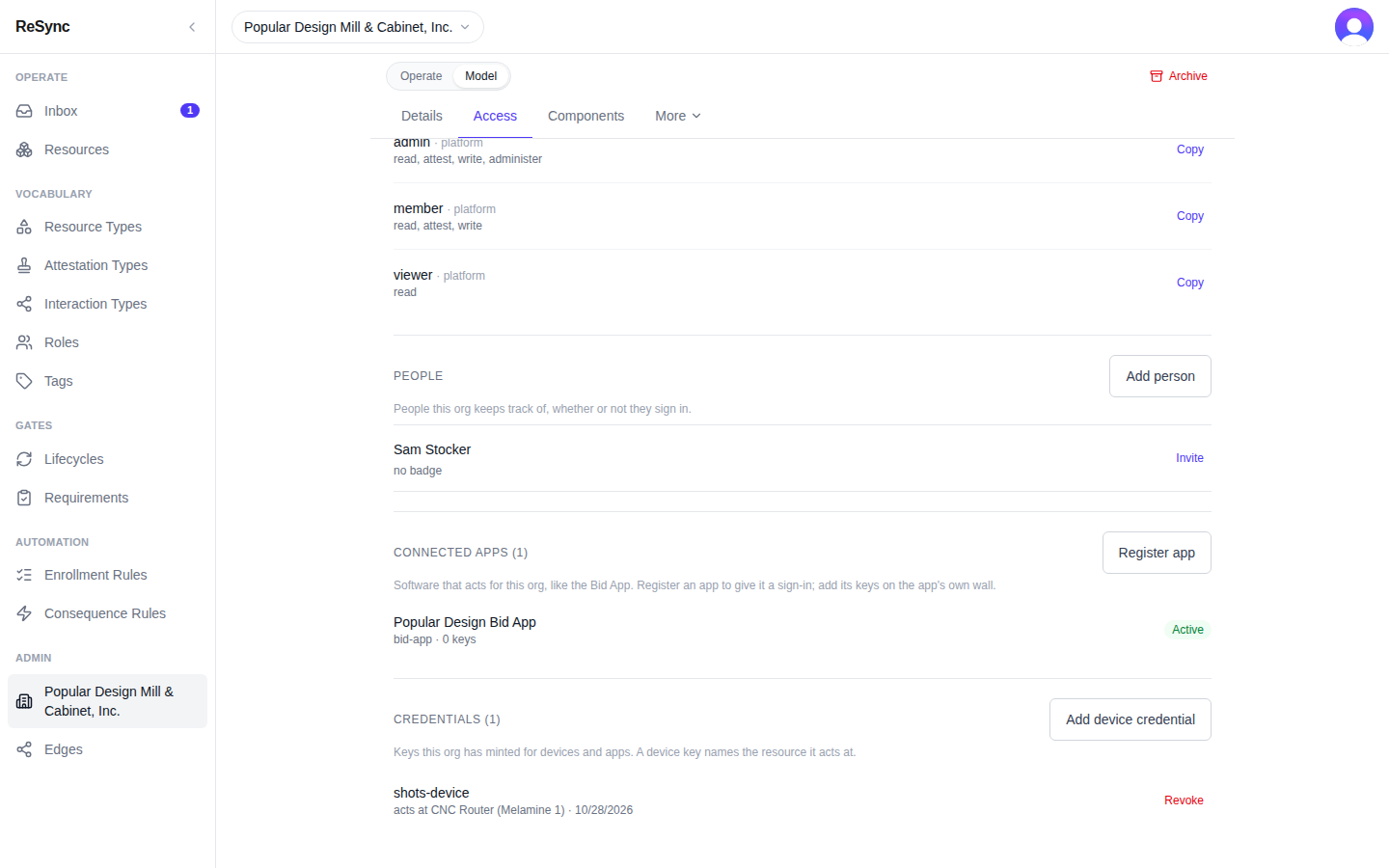This screenshot has width=1389, height=868.
Task: Revoke the shots-device credential
Action: tap(1184, 800)
